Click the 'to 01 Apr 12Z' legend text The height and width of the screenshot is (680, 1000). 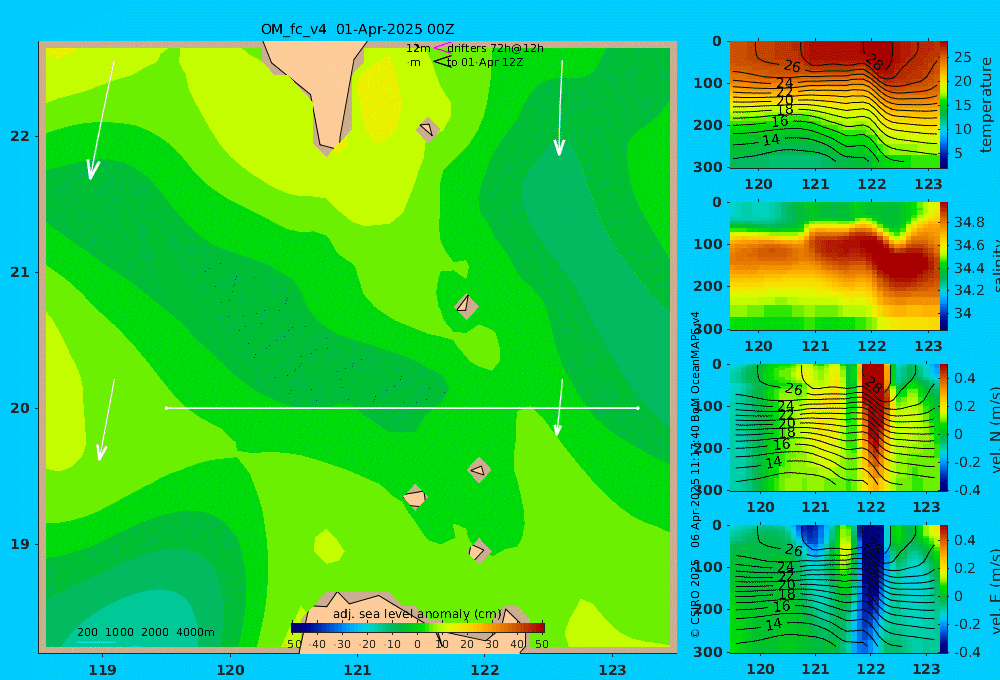(485, 63)
